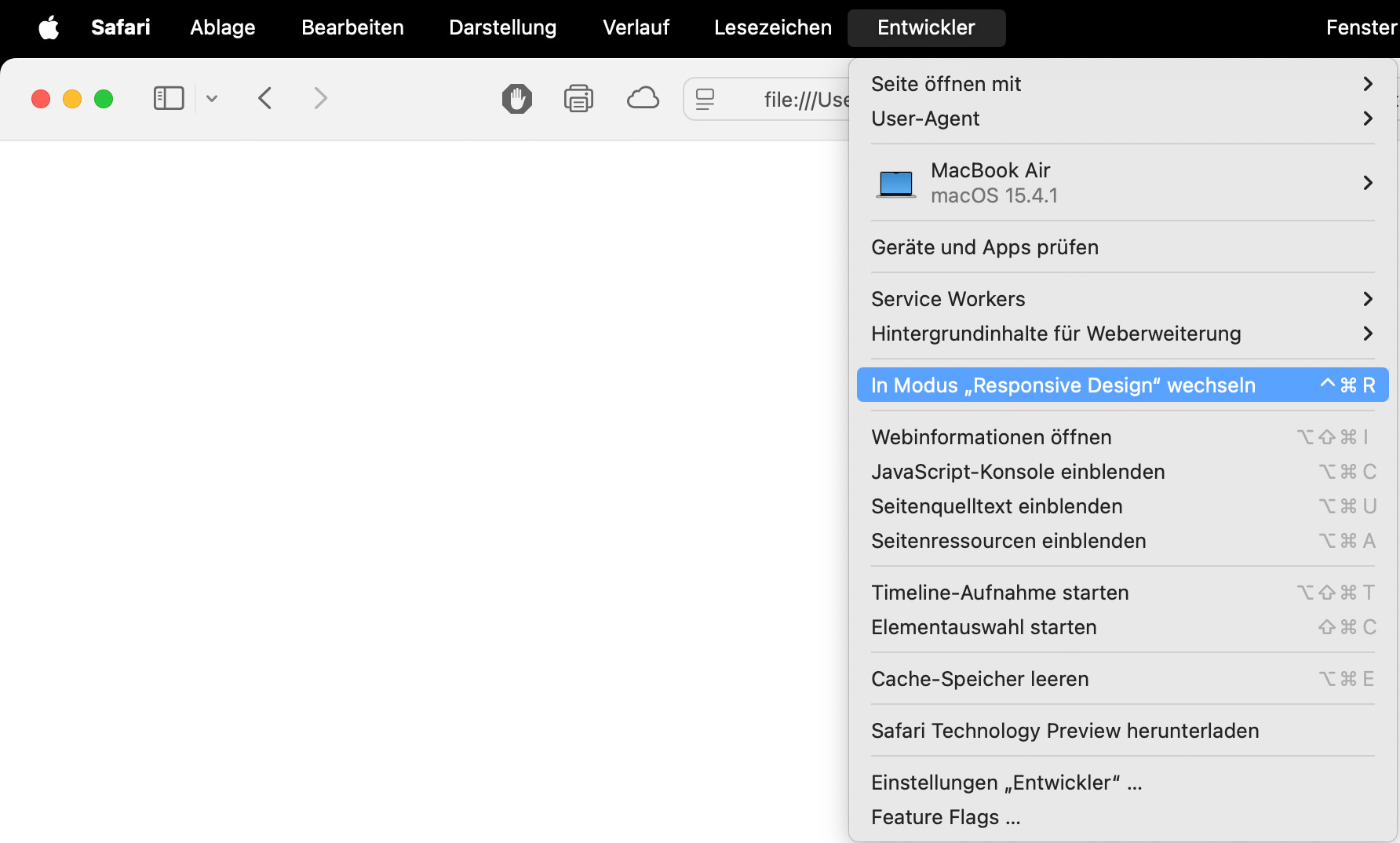This screenshot has height=843, width=1400.
Task: Click the privacy hand shield icon
Action: coord(516,99)
